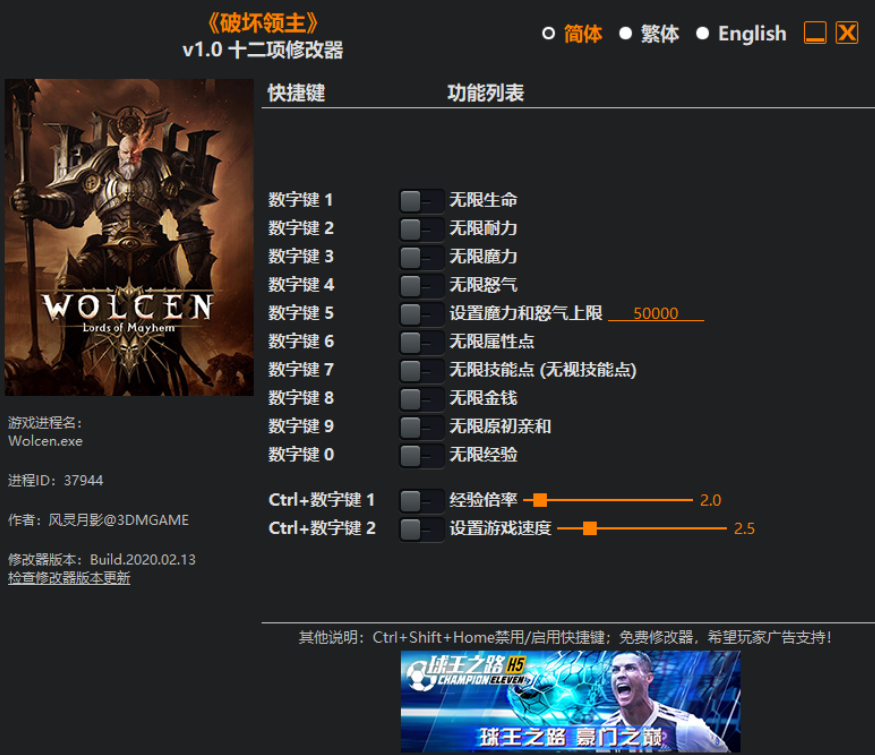Viewport: 875px width, 755px height.
Task: Turn on 无限魔力 switch
Action: coord(421,257)
